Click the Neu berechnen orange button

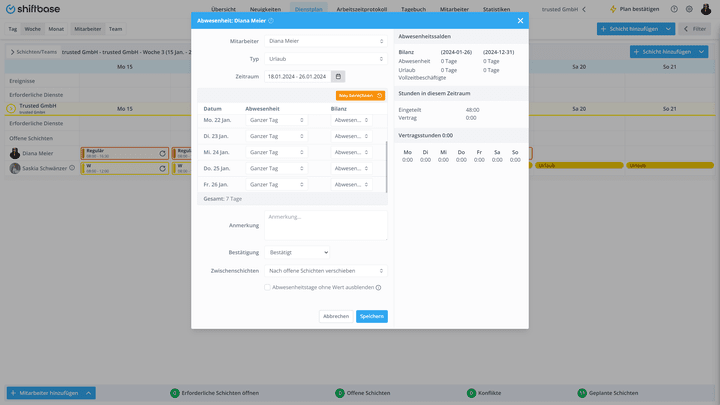[x=360, y=96]
